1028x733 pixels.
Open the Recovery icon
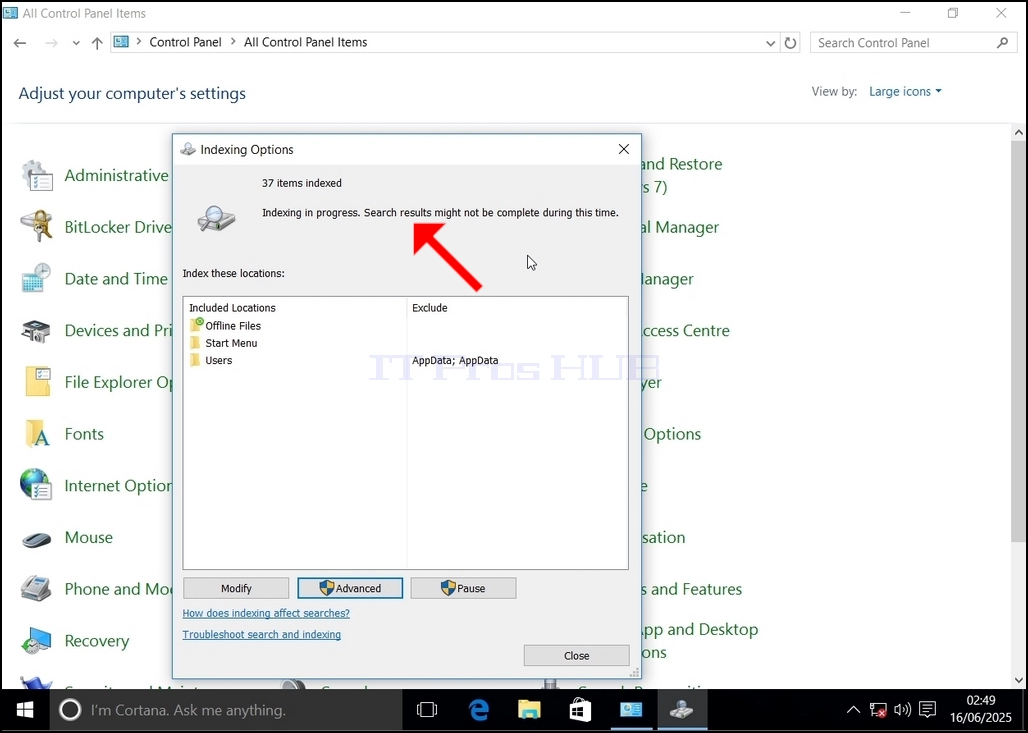pyautogui.click(x=37, y=641)
